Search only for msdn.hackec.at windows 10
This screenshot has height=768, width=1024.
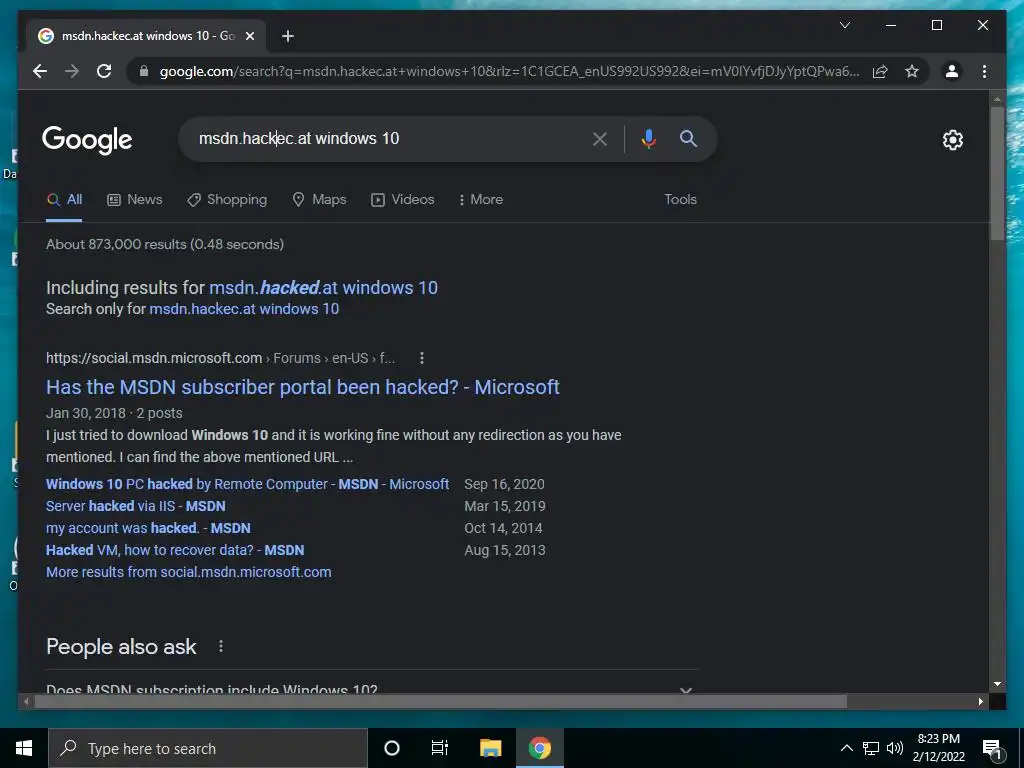[244, 309]
